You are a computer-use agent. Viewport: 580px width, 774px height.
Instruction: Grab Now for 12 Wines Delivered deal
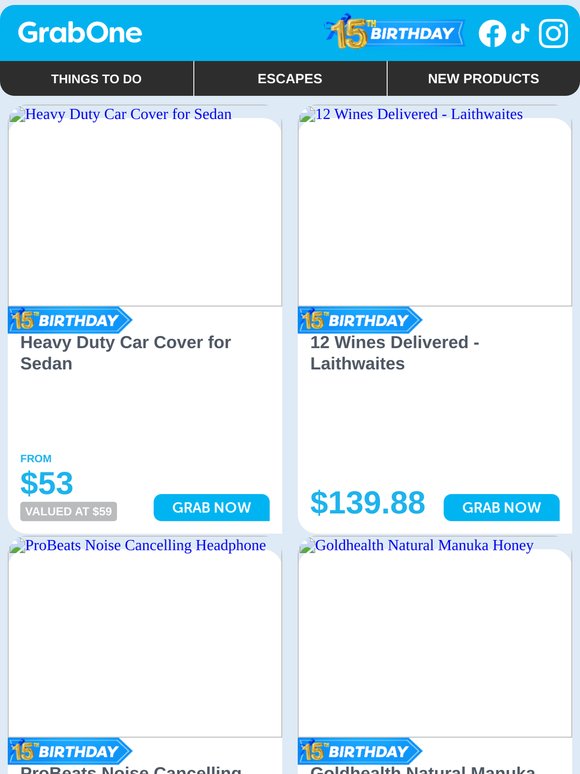tap(502, 507)
